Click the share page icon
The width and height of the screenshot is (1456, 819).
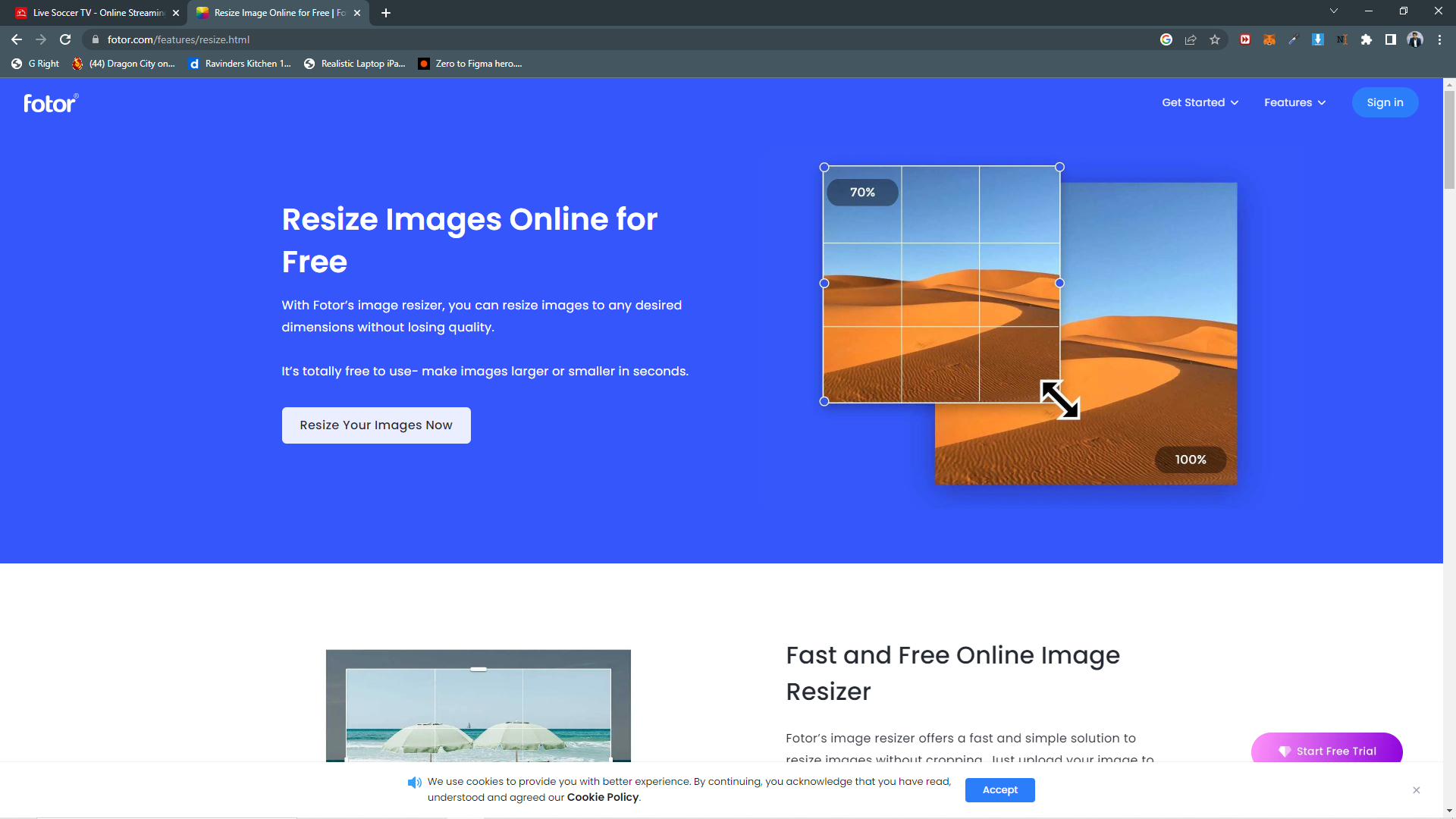pyautogui.click(x=1191, y=39)
